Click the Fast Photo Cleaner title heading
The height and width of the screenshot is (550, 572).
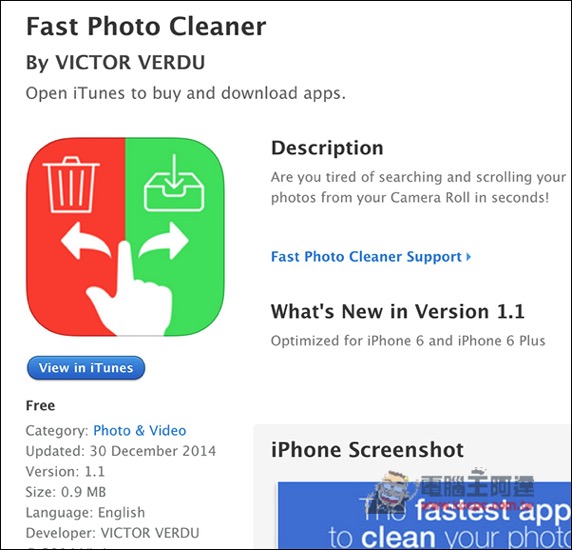[146, 26]
